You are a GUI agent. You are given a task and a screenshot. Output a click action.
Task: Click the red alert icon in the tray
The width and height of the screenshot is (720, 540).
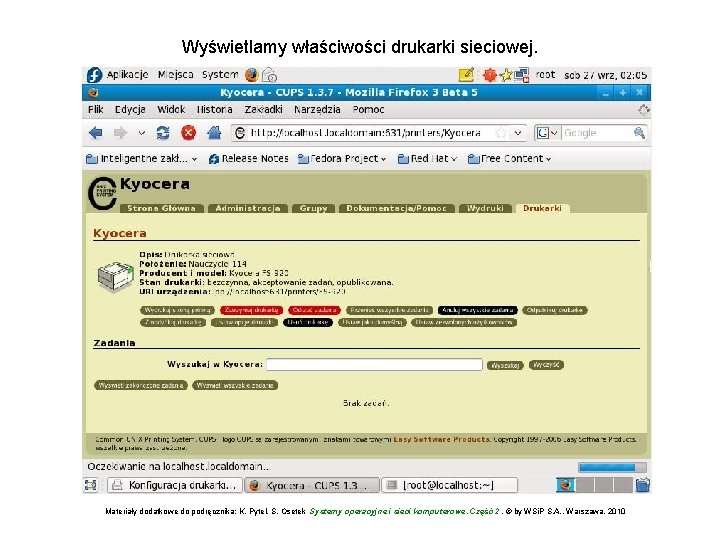(x=490, y=74)
